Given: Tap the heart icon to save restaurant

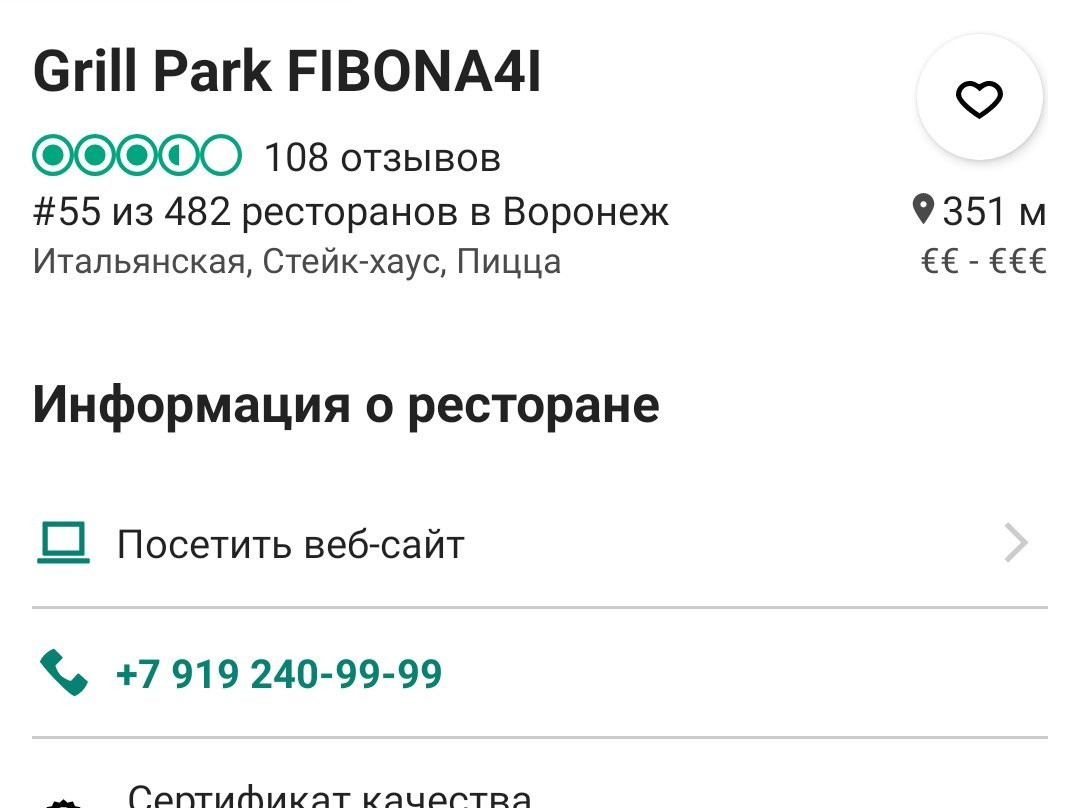Looking at the screenshot, I should [x=979, y=98].
